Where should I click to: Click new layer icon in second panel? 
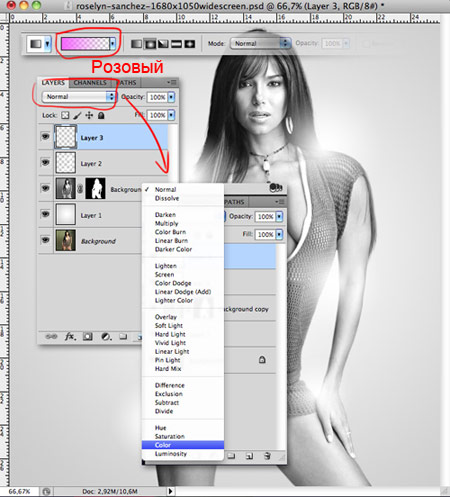[249, 456]
